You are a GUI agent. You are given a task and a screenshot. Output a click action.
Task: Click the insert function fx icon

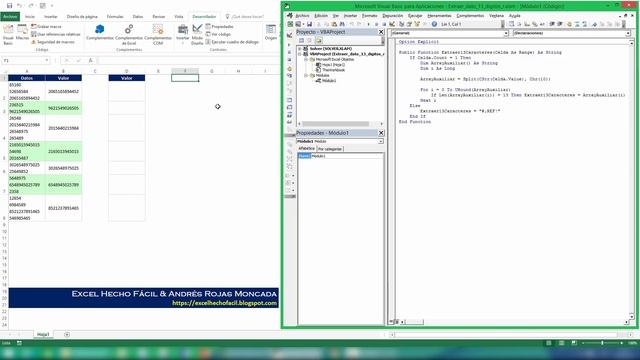click(x=91, y=60)
